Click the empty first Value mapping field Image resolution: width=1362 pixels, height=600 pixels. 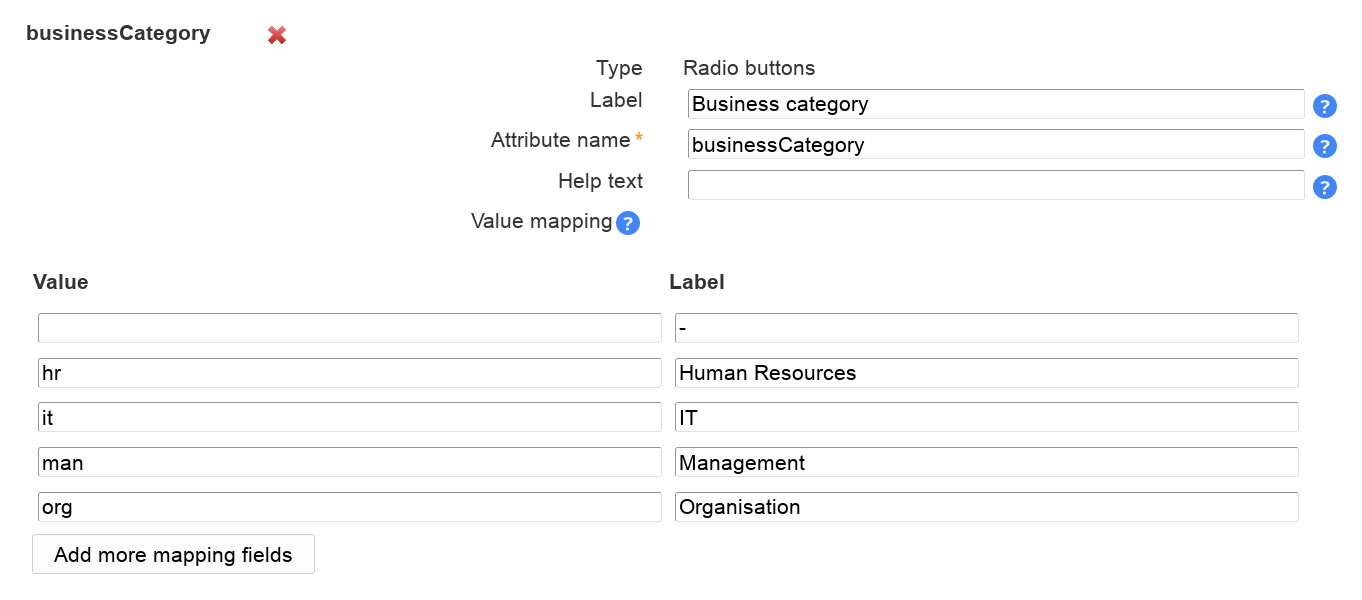tap(349, 328)
